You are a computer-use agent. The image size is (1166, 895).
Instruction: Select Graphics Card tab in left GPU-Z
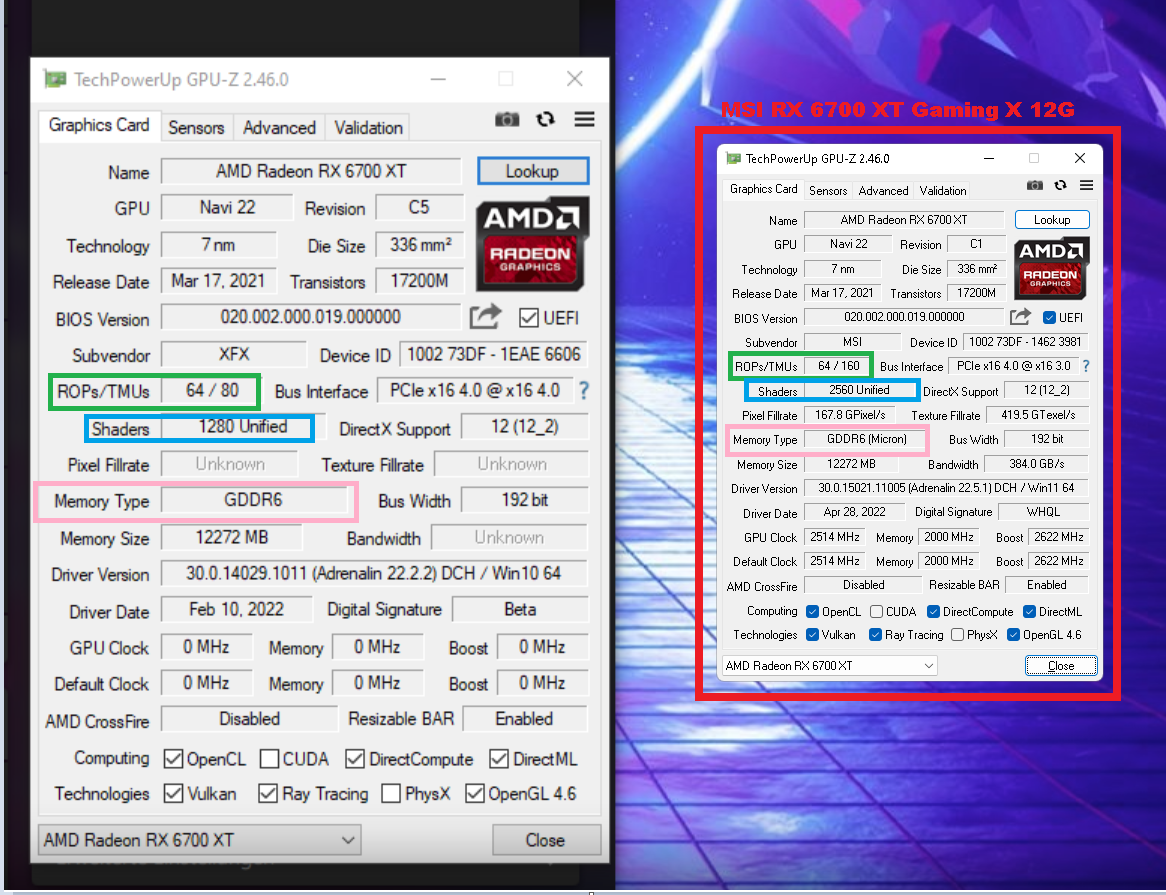[99, 125]
